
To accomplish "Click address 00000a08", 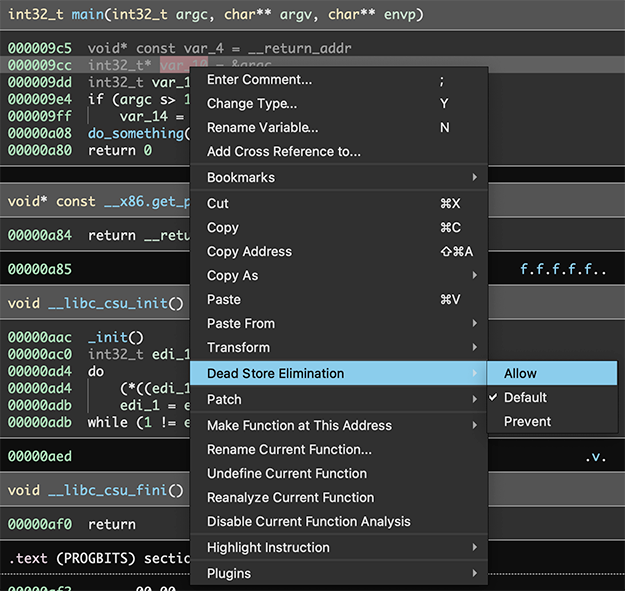I will tap(40, 133).
